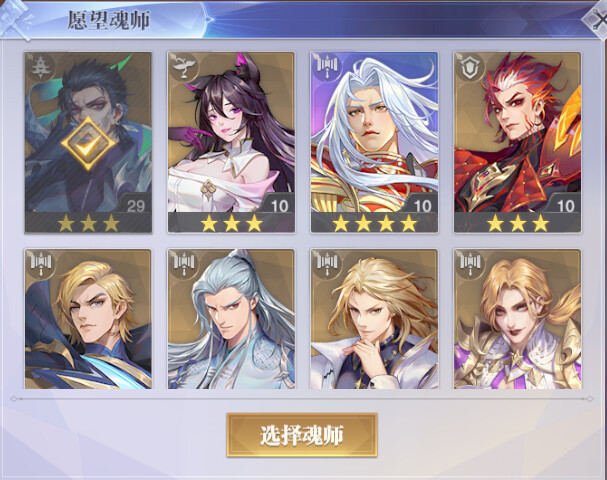
Task: Choose the blonde woman in gold-purple armor
Action: tap(518, 319)
